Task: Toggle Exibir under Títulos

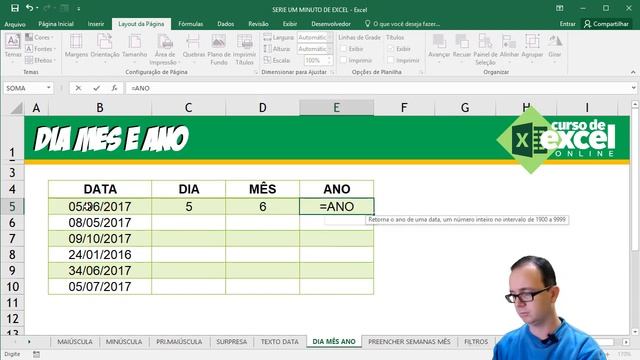Action: pyautogui.click(x=391, y=49)
